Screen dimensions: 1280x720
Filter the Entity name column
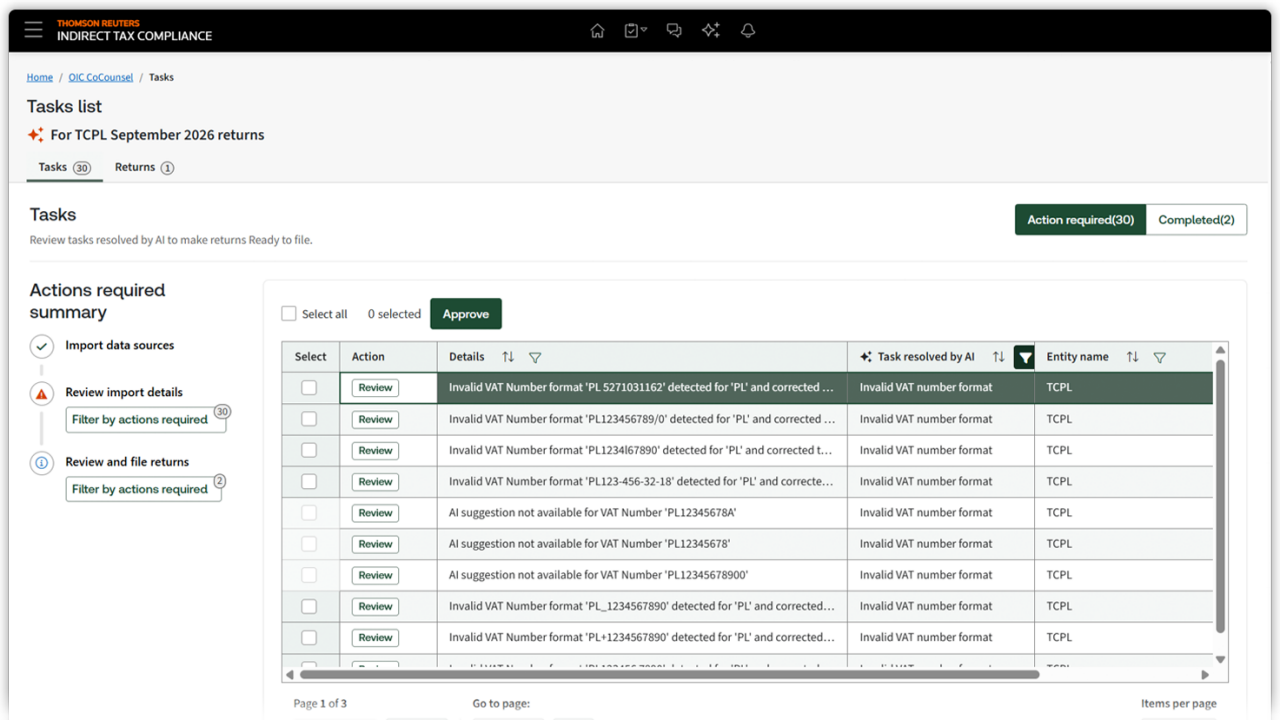coord(1159,357)
